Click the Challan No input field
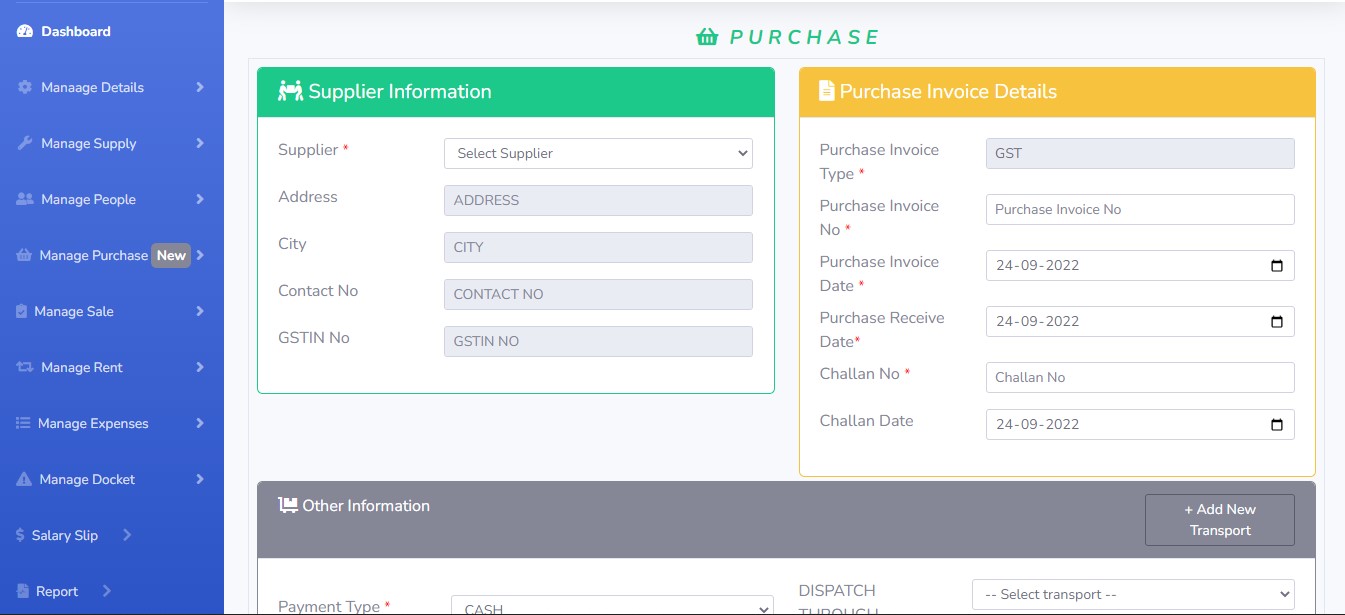The width and height of the screenshot is (1345, 615). tap(1139, 378)
